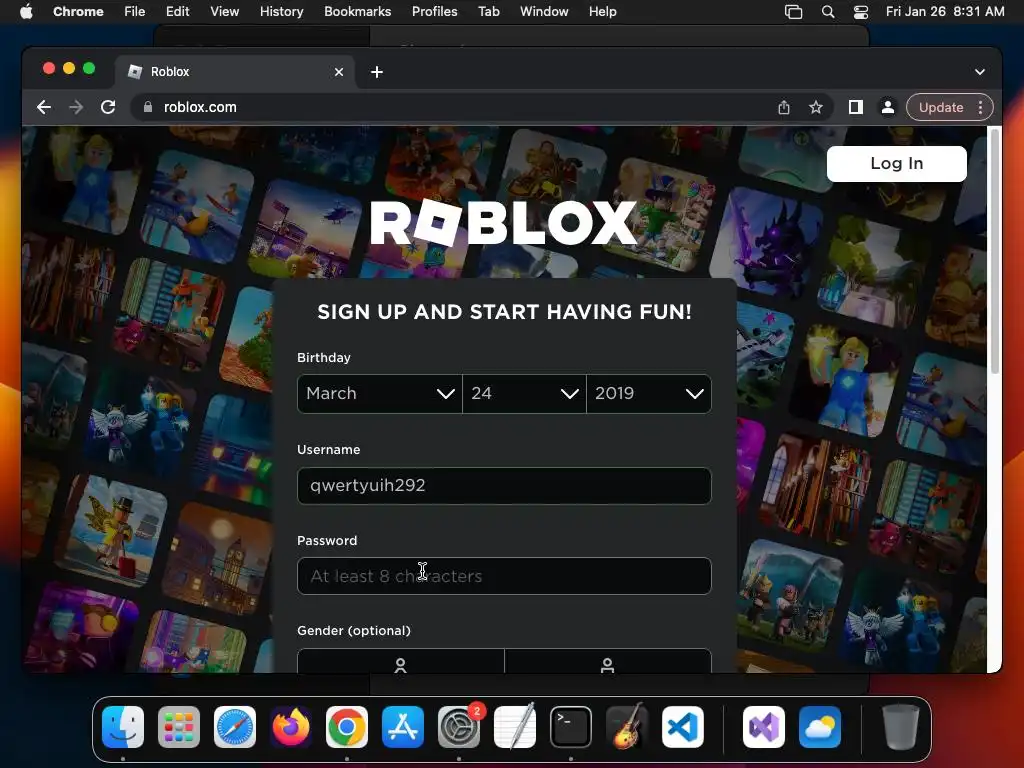This screenshot has width=1024, height=768.
Task: Open Safari from the dock
Action: pos(235,727)
